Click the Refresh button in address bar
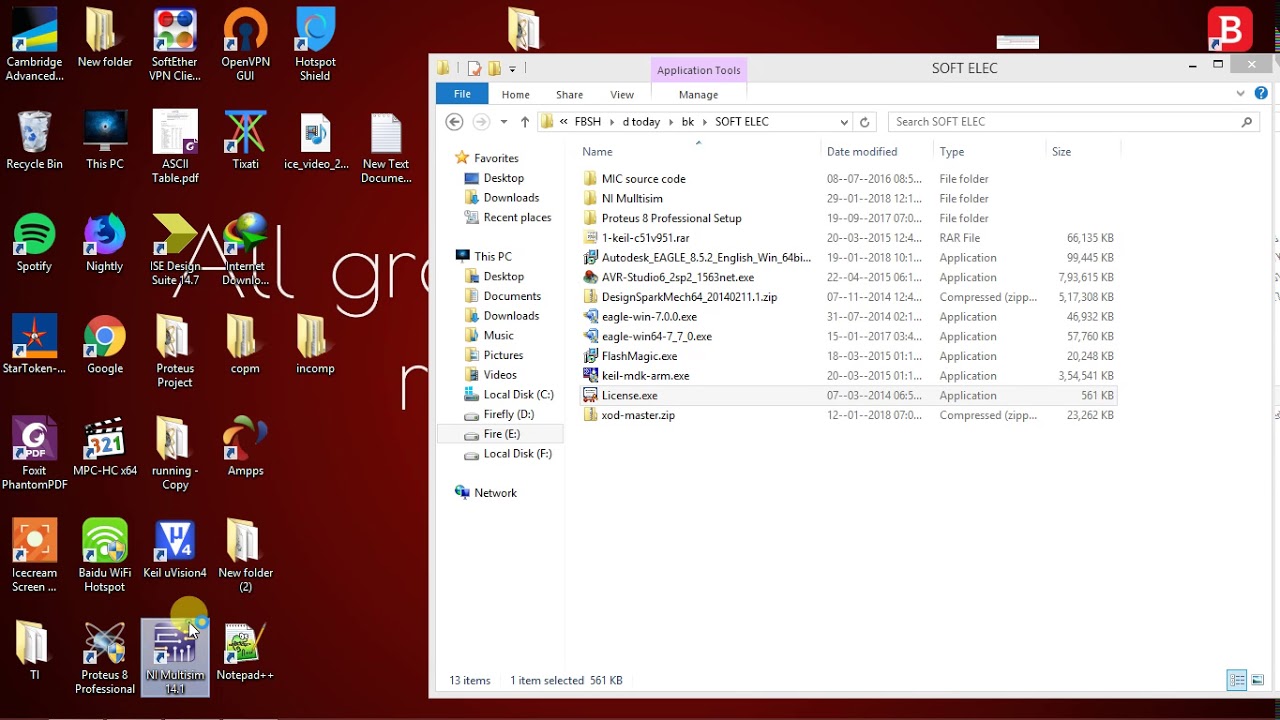This screenshot has width=1280, height=720. (865, 122)
